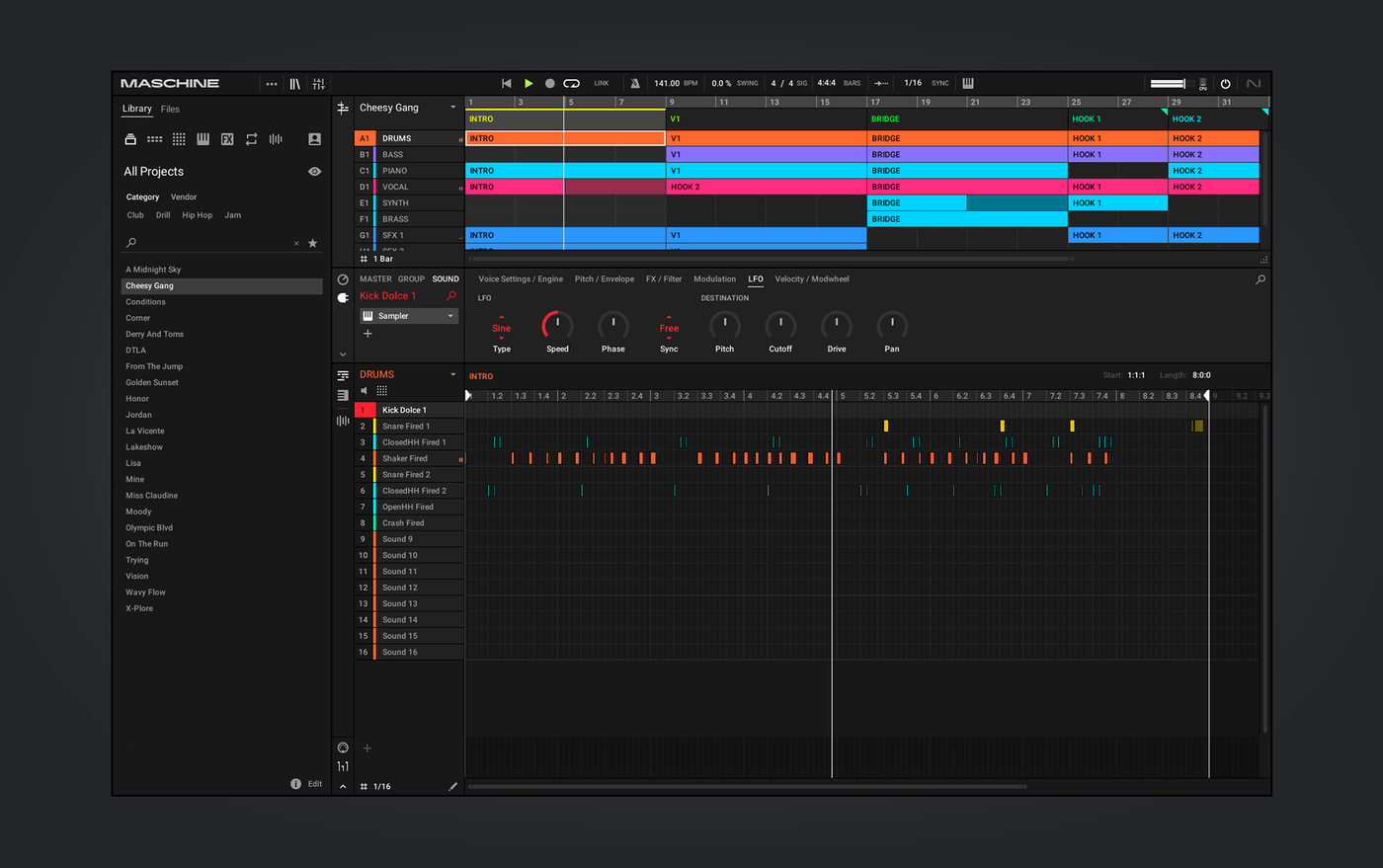Image resolution: width=1383 pixels, height=868 pixels.
Task: Select the FX type icon in library
Action: 227,139
